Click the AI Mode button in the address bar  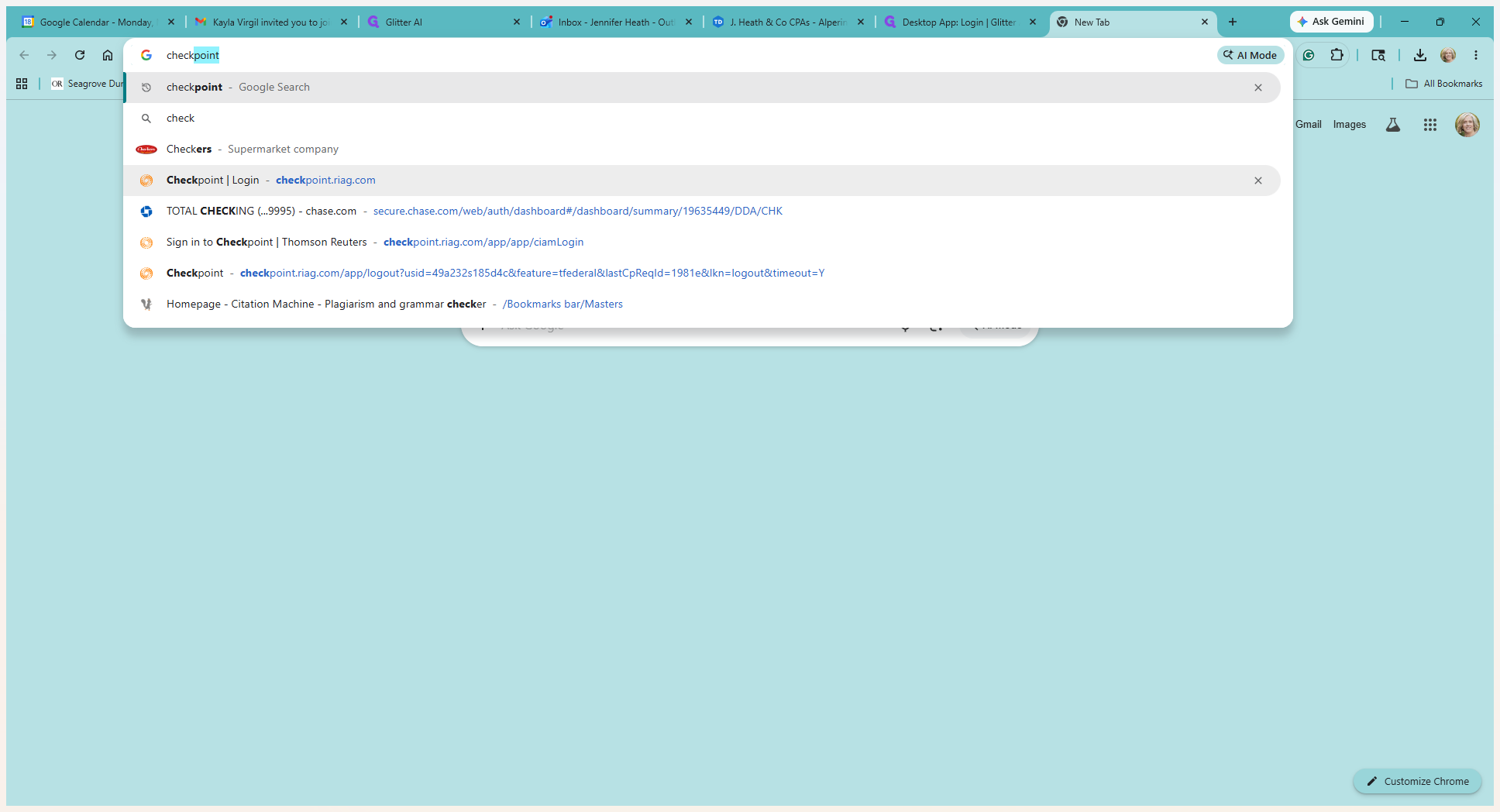click(1251, 55)
